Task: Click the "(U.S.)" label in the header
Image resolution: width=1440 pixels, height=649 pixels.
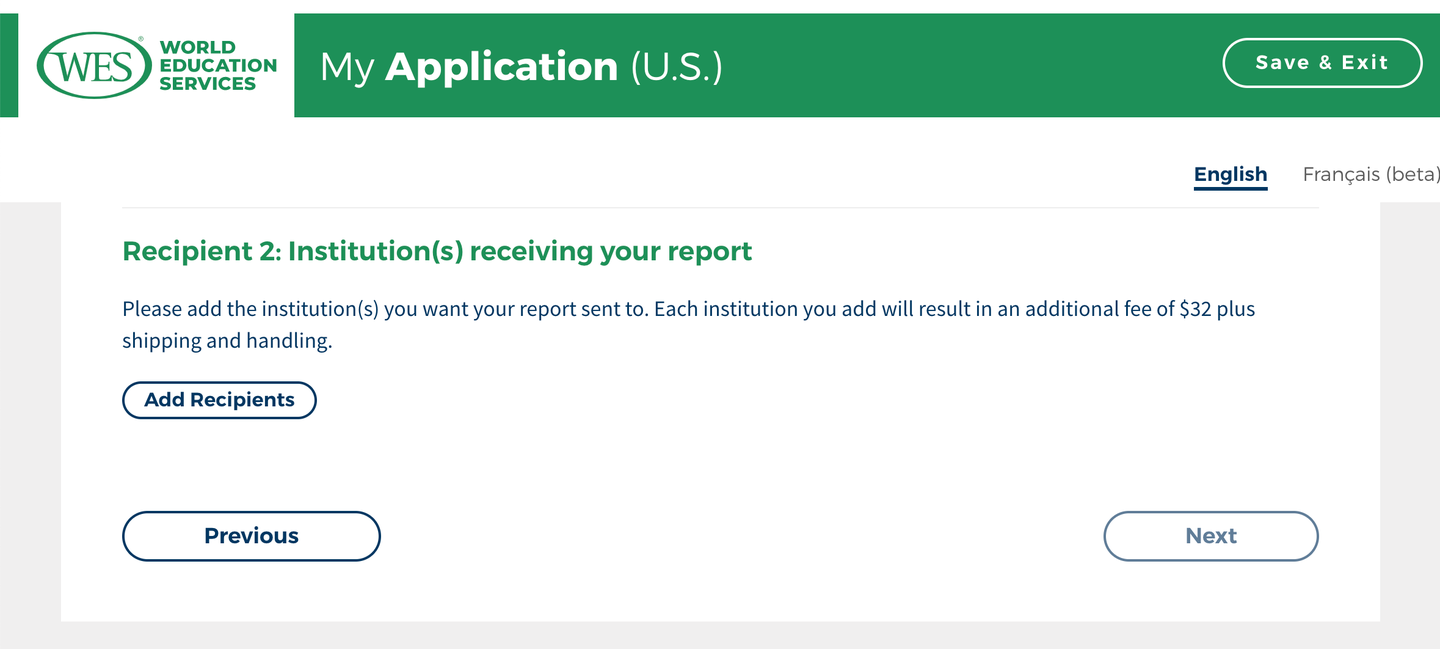Action: [676, 67]
